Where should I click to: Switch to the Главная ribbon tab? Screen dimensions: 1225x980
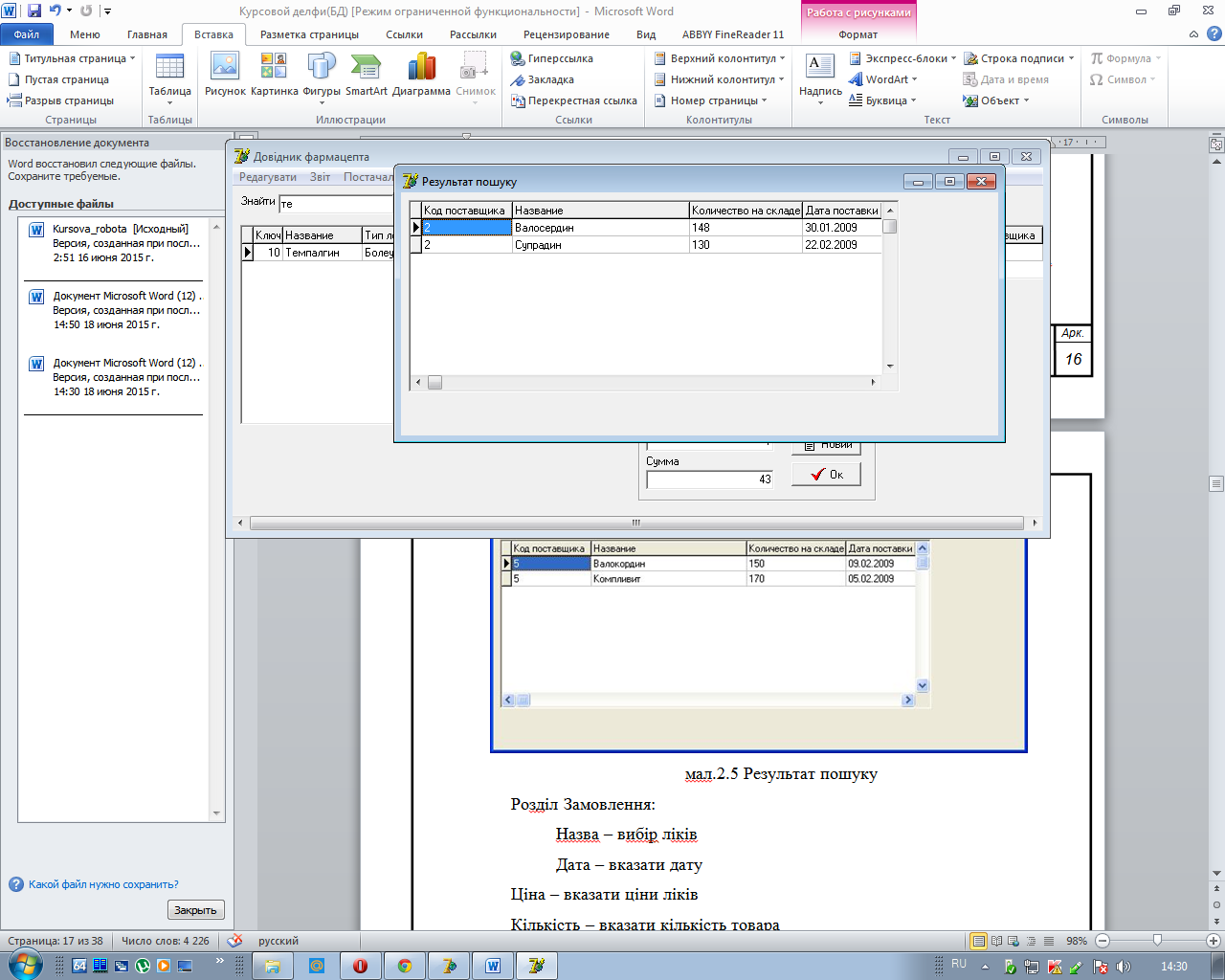(x=147, y=34)
